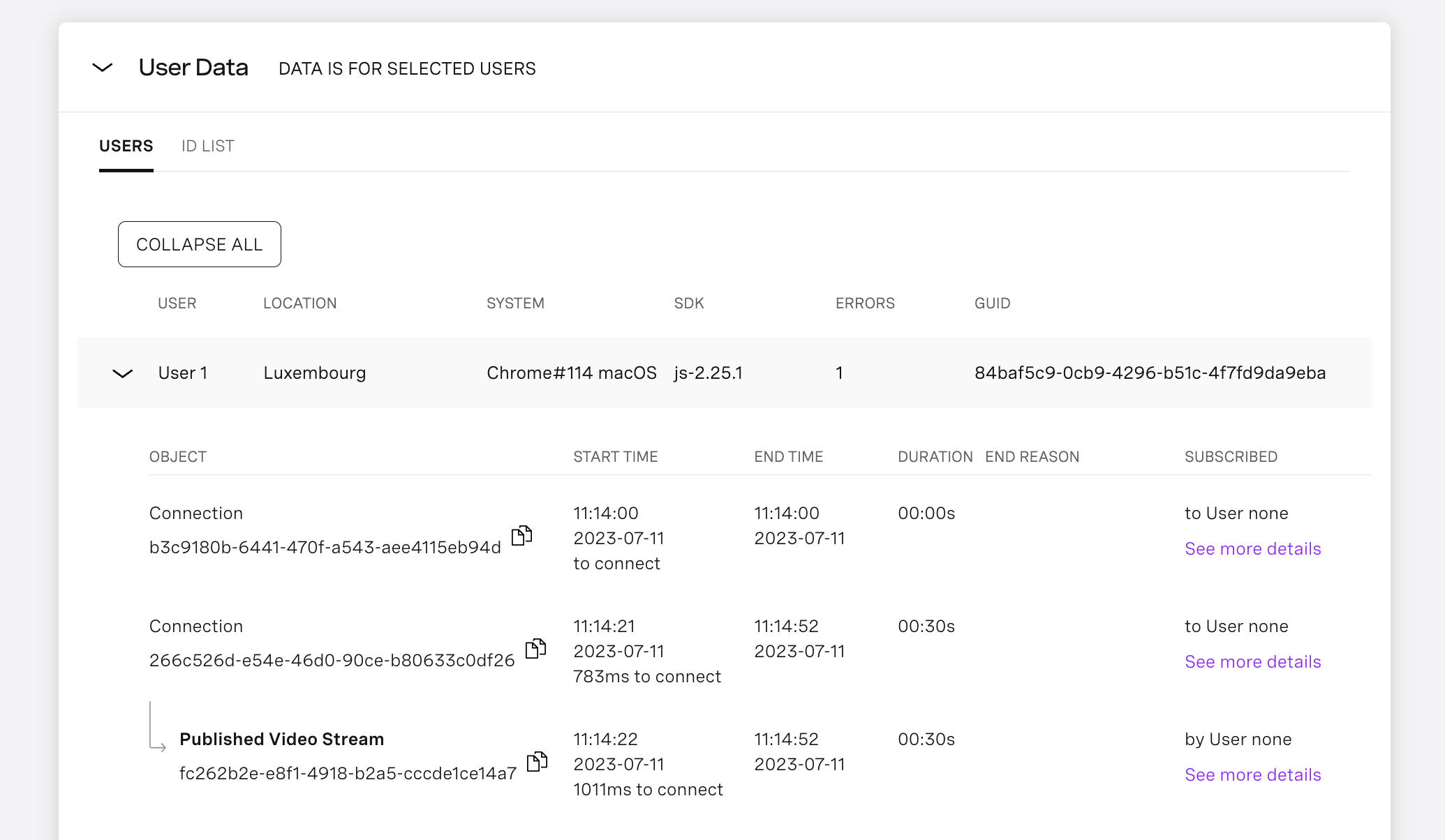Select the copy icon by the second connection
Screen dimensions: 1445x840
536,649
